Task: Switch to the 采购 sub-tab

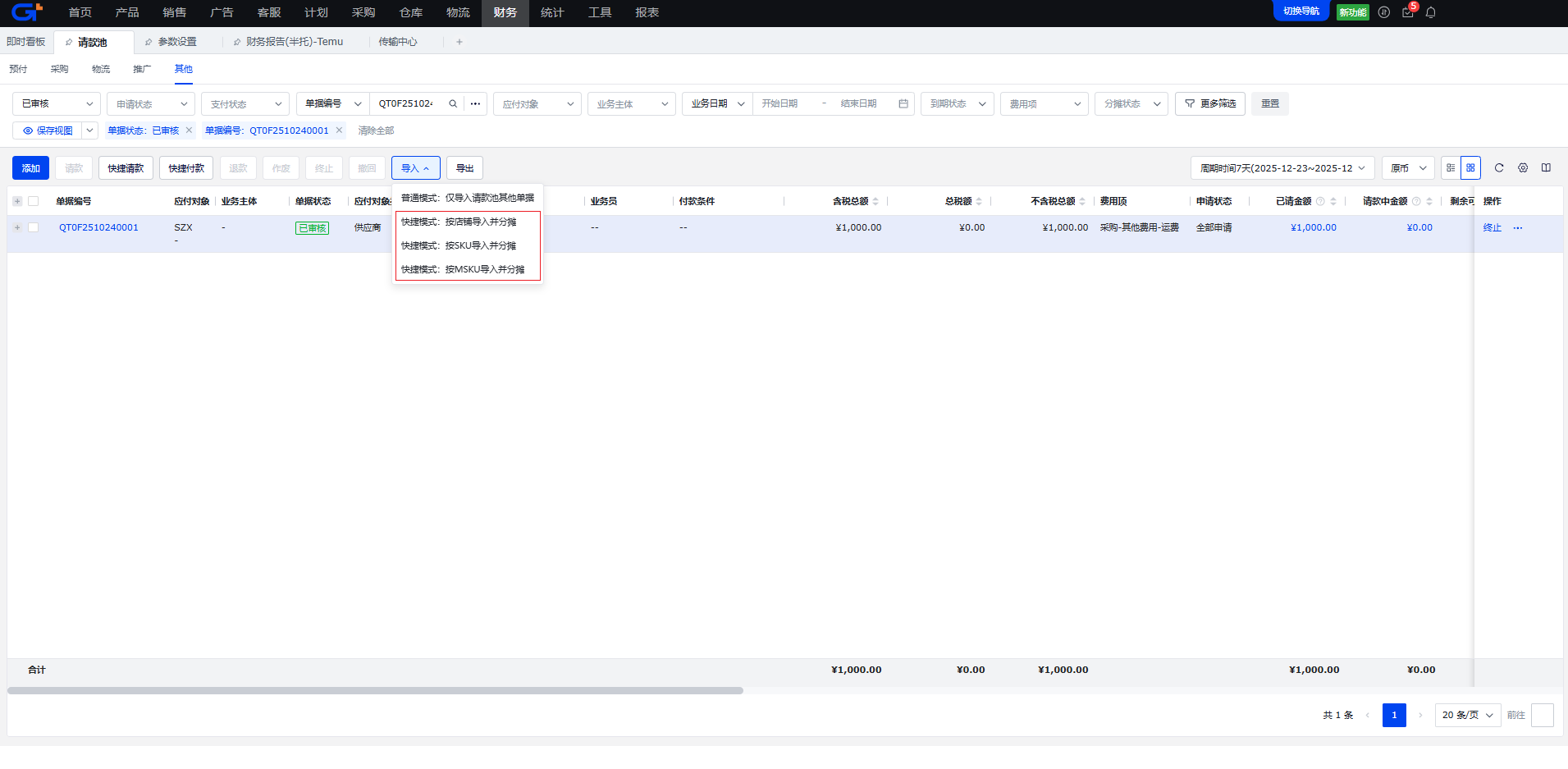Action: [x=59, y=69]
